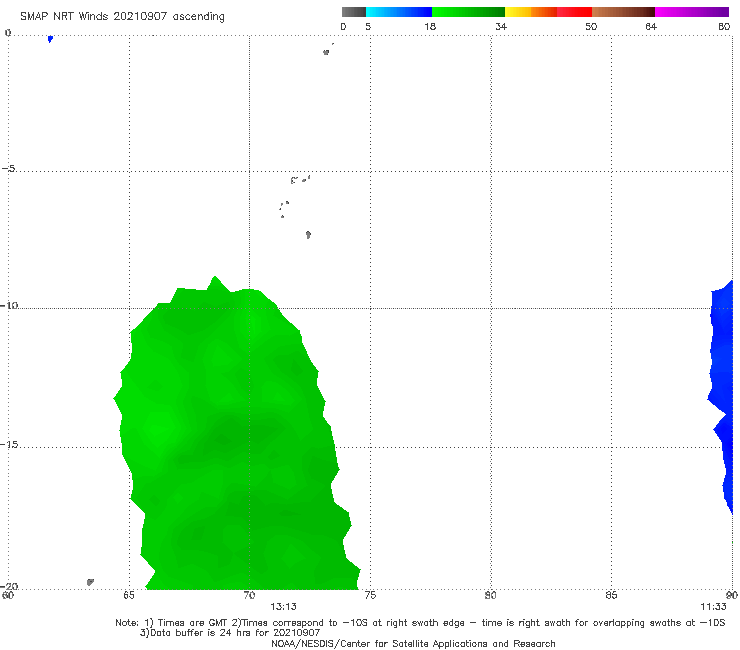Click the island marker near 7S, 72E
Viewport: 740px width, 650px height.
click(308, 234)
